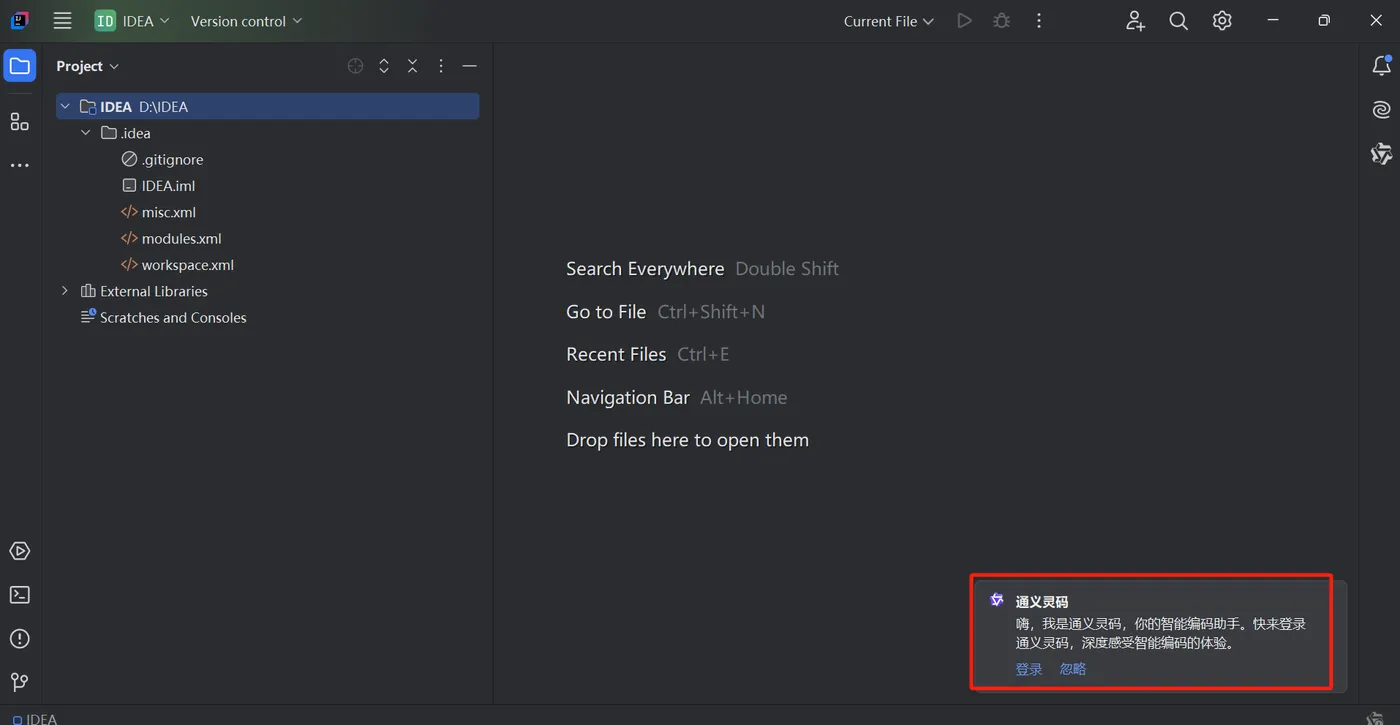Open the IDEA project widget dropdown
The height and width of the screenshot is (725, 1400).
tap(132, 21)
